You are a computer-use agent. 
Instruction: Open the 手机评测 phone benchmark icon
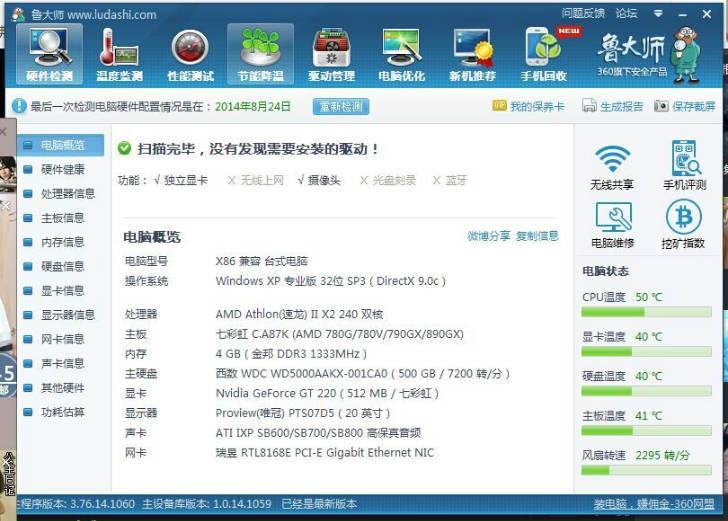684,166
